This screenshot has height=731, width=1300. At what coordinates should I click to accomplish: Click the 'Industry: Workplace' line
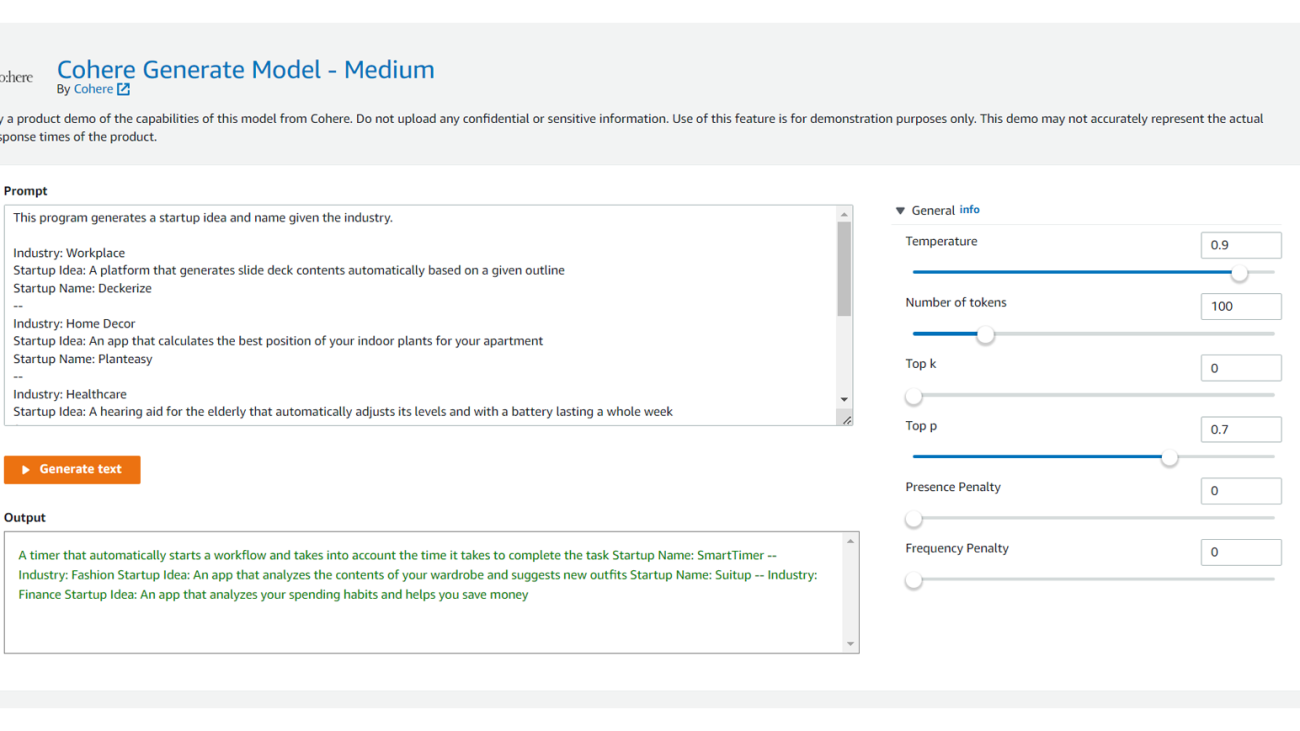69,253
